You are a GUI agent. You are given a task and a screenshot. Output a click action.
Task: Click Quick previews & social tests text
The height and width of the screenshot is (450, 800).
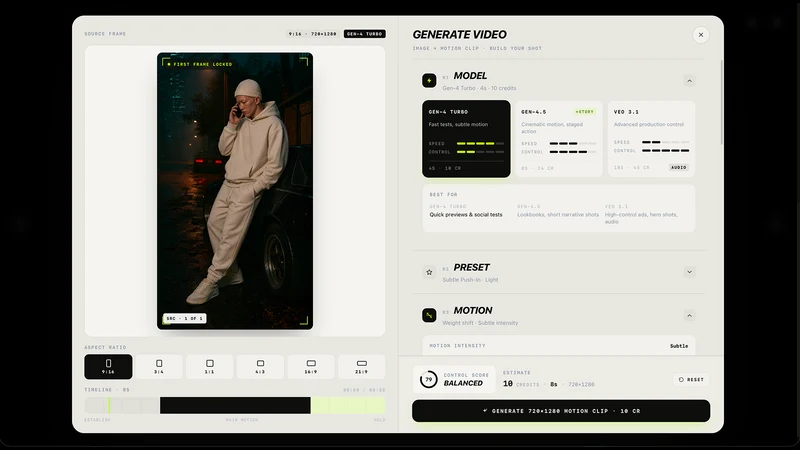click(466, 215)
